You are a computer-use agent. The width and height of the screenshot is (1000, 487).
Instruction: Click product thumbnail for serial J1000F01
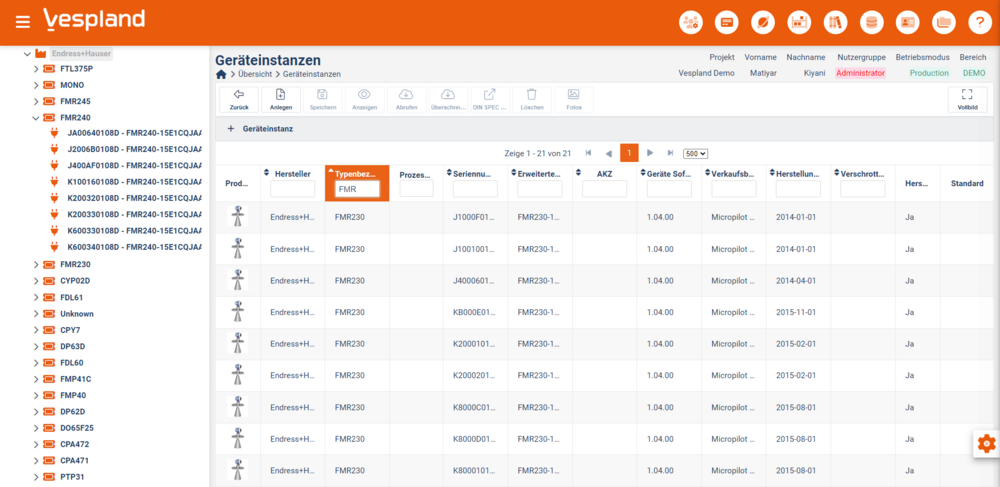pos(238,217)
